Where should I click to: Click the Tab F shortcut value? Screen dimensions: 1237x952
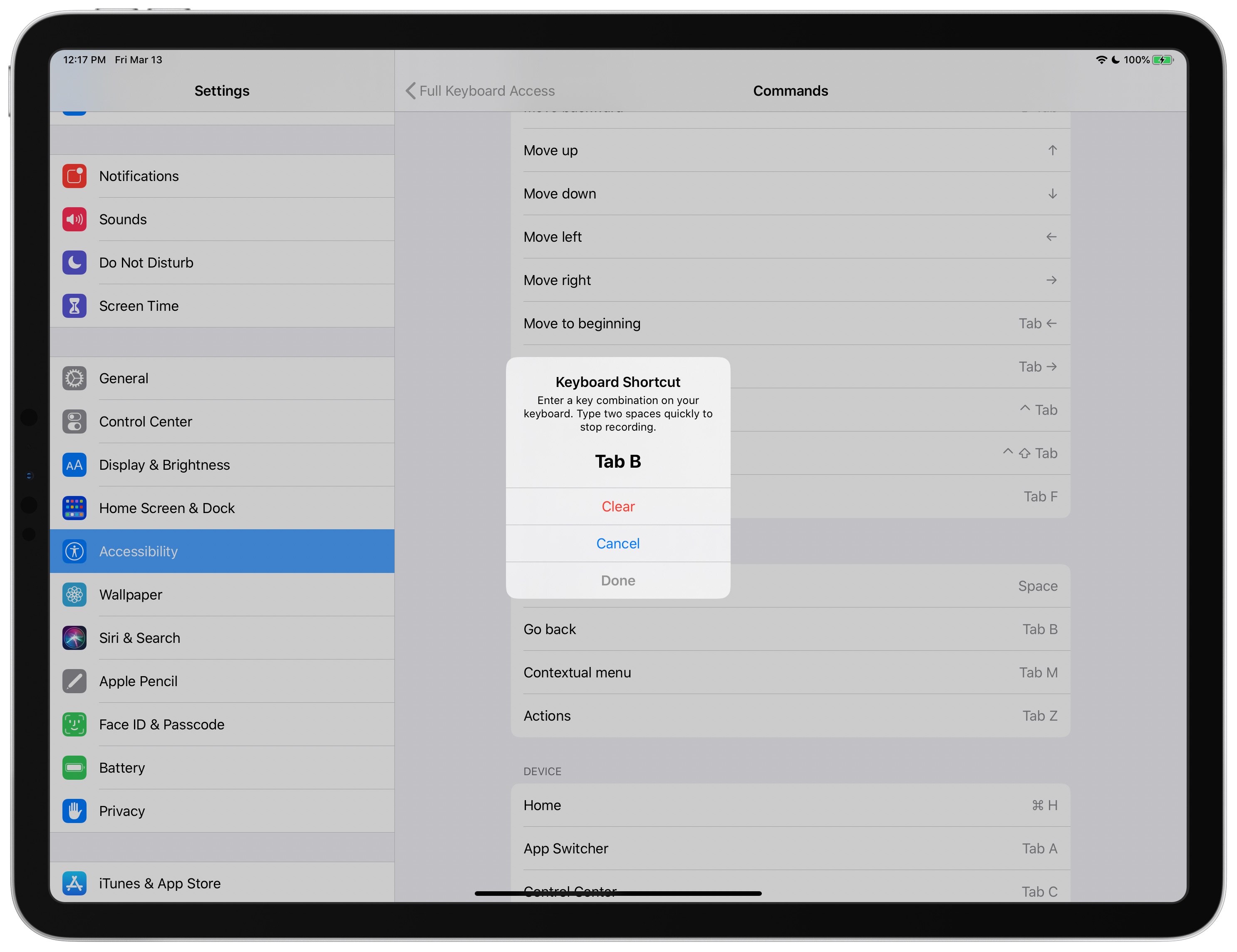click(x=1041, y=497)
